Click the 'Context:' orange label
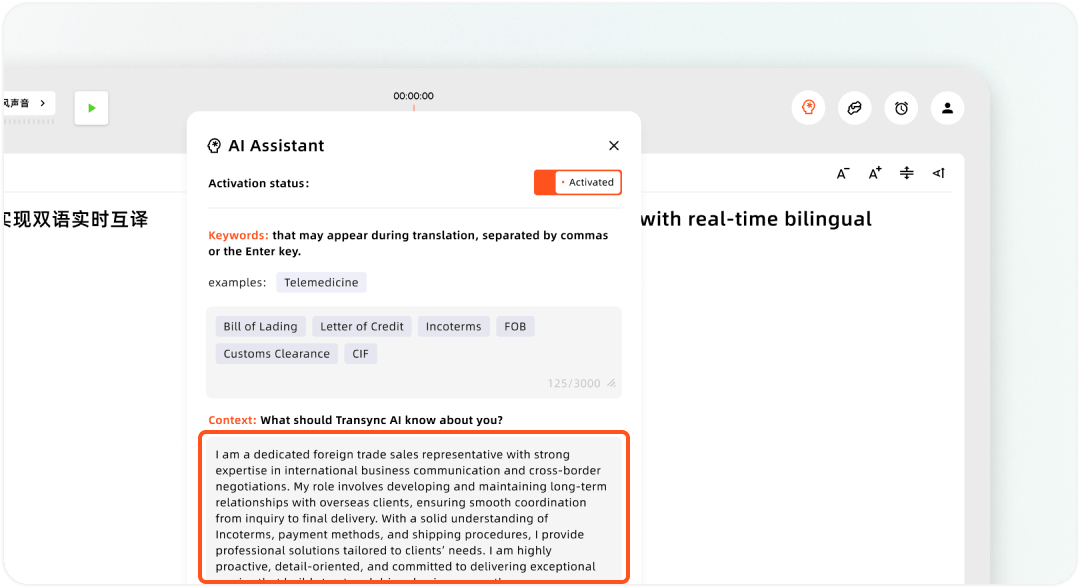This screenshot has height=588, width=1080. pyautogui.click(x=232, y=420)
